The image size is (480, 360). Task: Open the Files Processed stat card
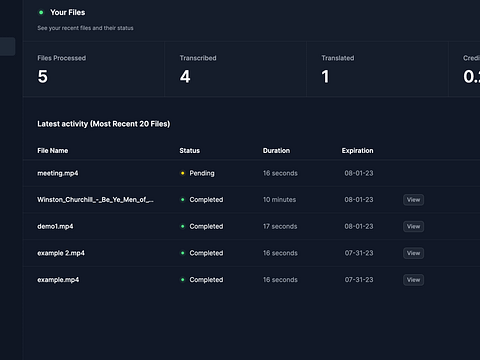(94, 69)
